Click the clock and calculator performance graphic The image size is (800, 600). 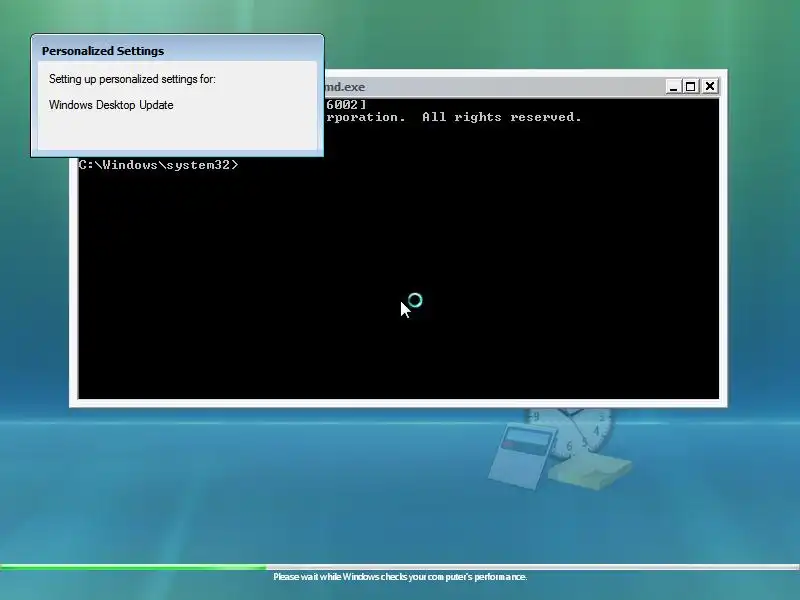(x=560, y=449)
